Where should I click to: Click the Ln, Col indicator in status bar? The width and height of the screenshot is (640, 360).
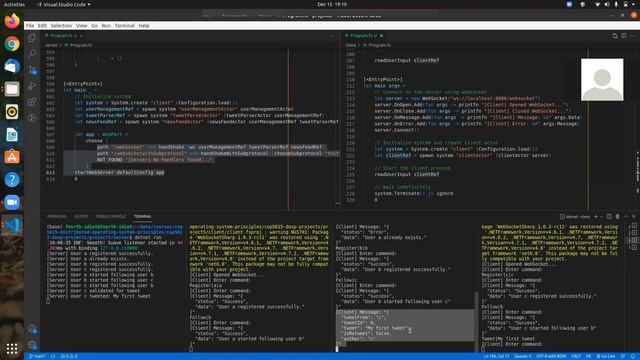(x=496, y=356)
